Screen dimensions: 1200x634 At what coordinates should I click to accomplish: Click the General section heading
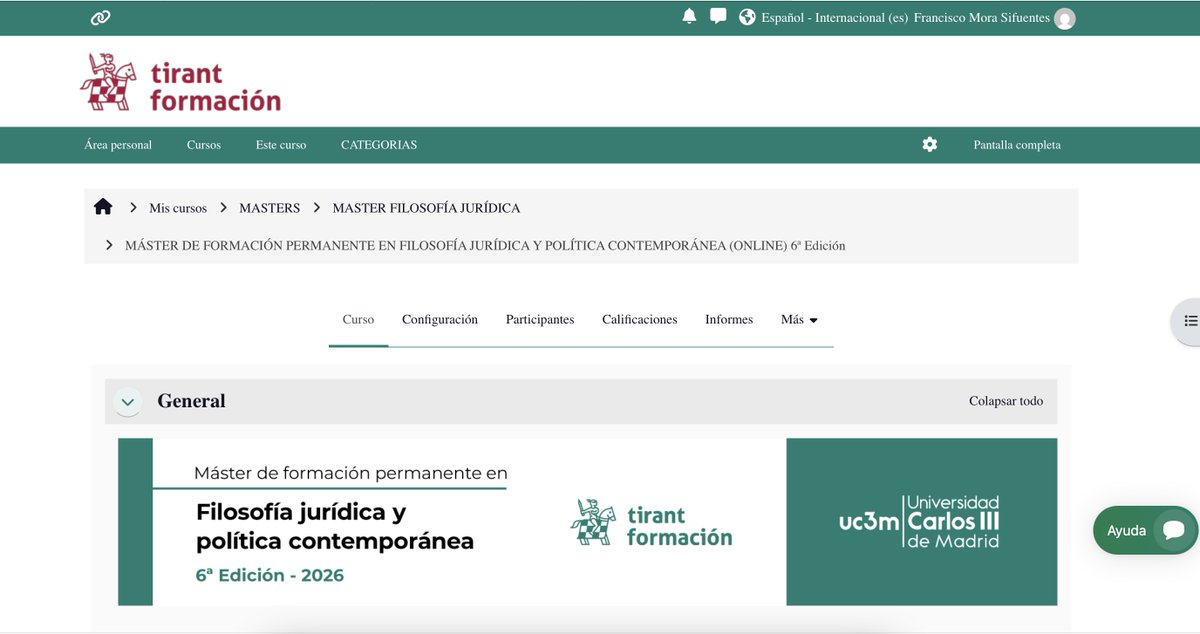[x=191, y=401]
